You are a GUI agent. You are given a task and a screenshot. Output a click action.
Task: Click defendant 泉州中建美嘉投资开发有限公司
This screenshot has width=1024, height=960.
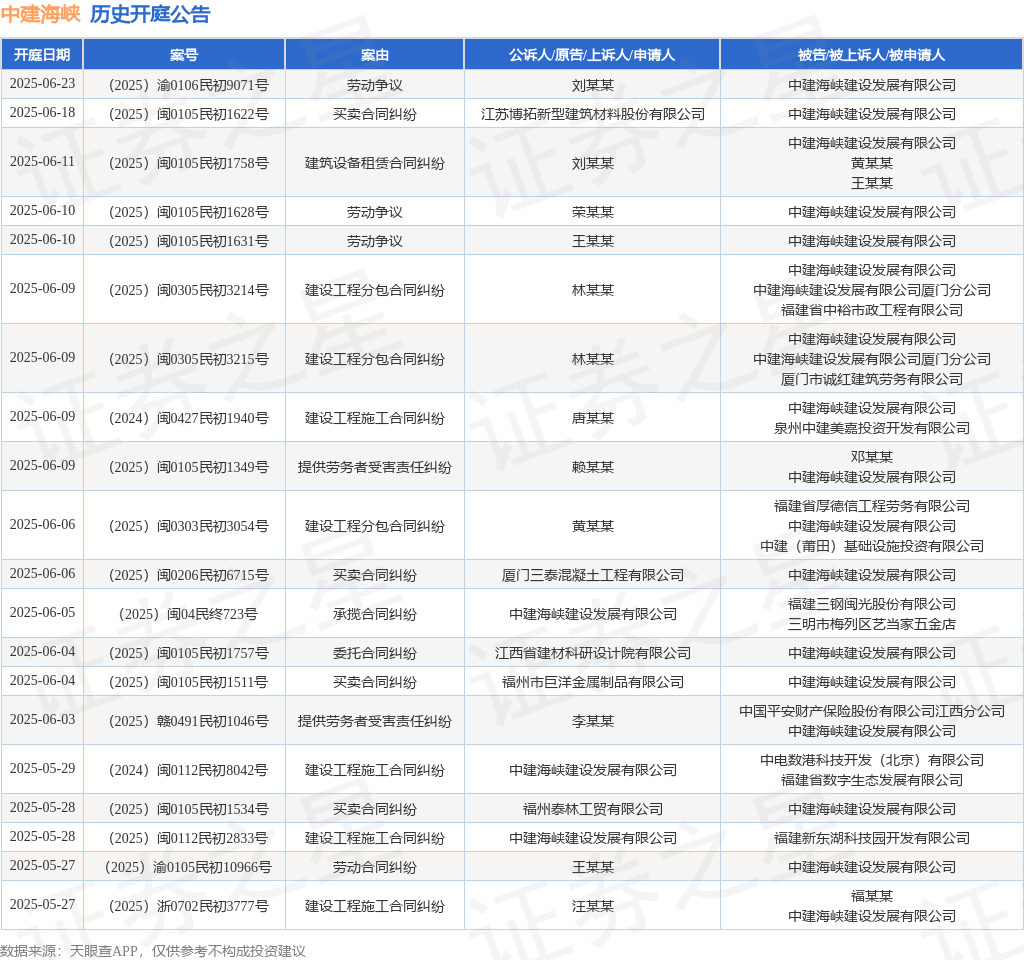pos(871,428)
